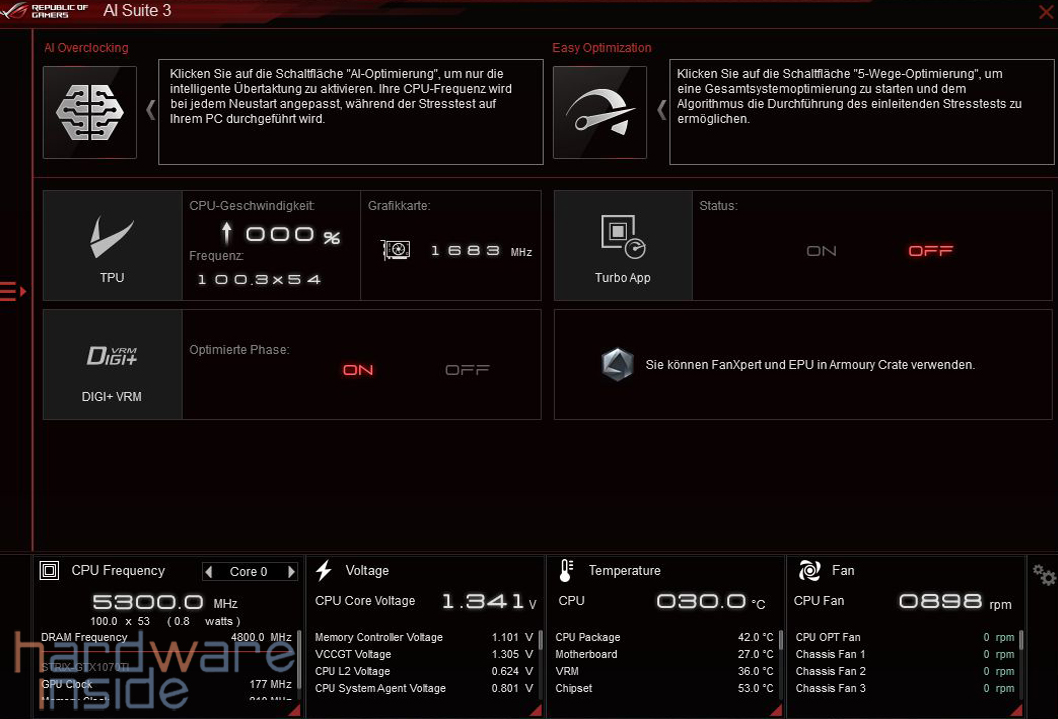Select the next core on the Core 0 selector
Screen dimensions: 1058x719
tap(290, 570)
